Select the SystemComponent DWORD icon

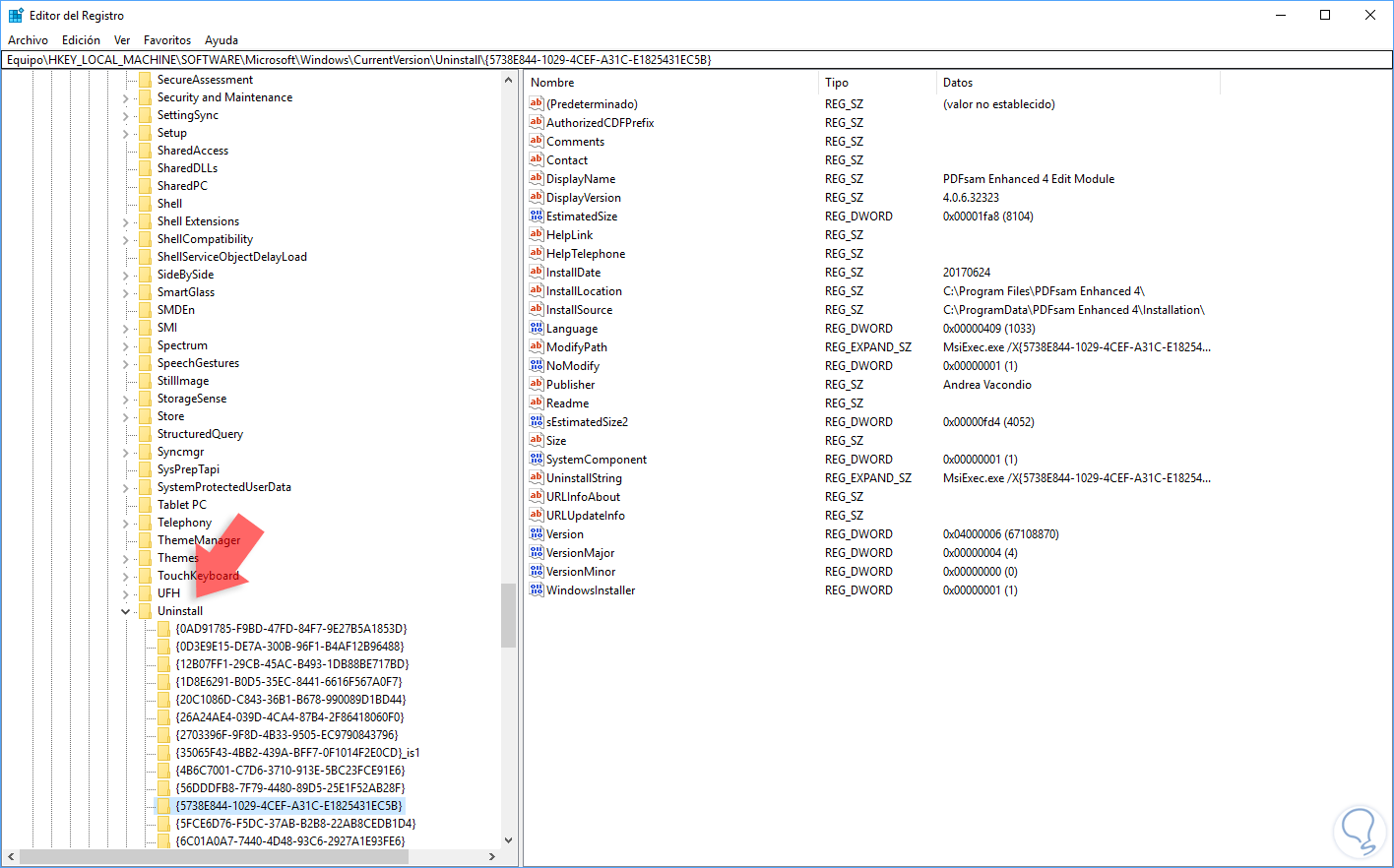point(537,459)
